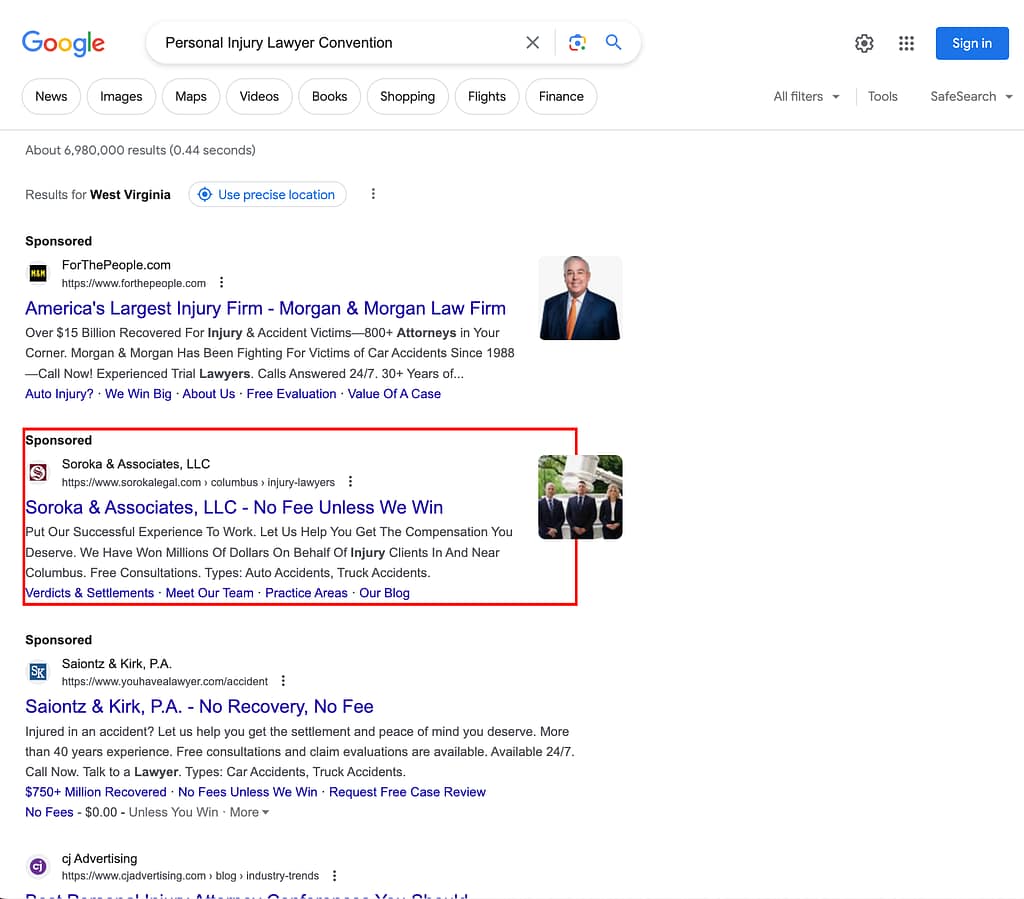
Task: Open Search by image camera icon
Action: (x=577, y=42)
